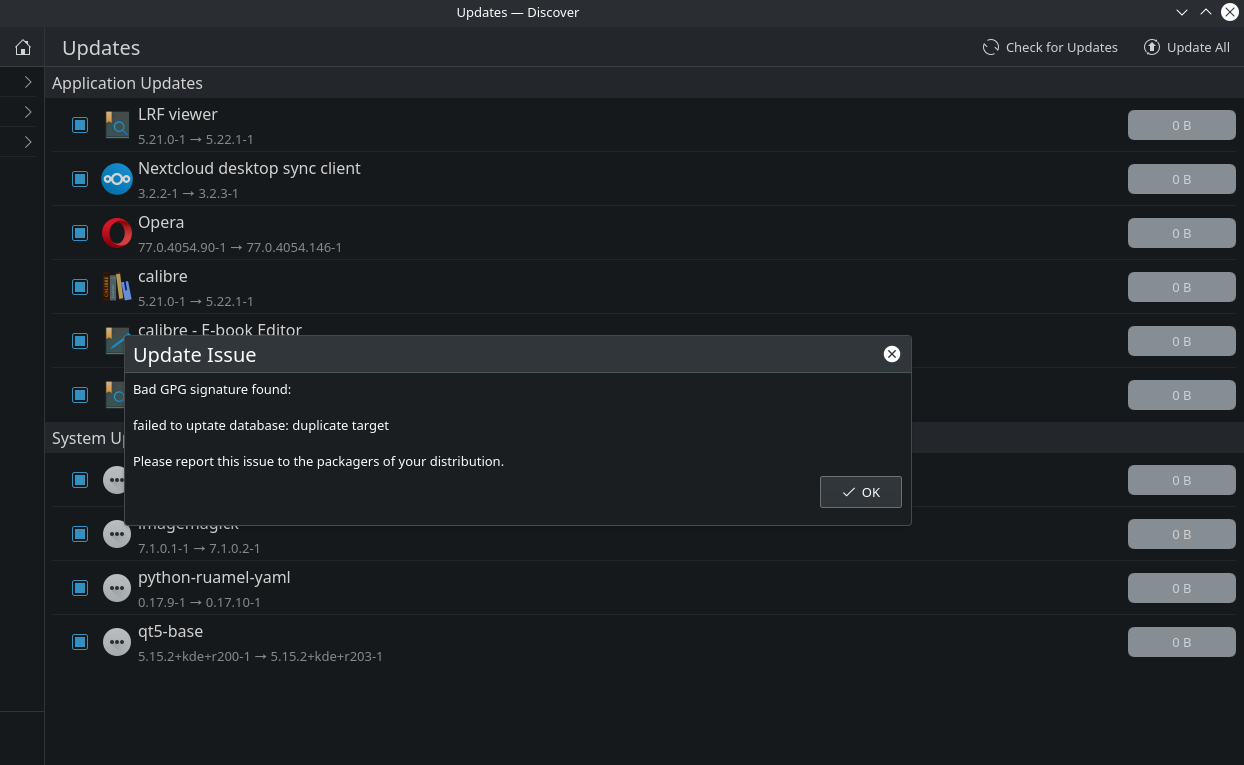Select the qt5-base entry name

[x=171, y=631]
